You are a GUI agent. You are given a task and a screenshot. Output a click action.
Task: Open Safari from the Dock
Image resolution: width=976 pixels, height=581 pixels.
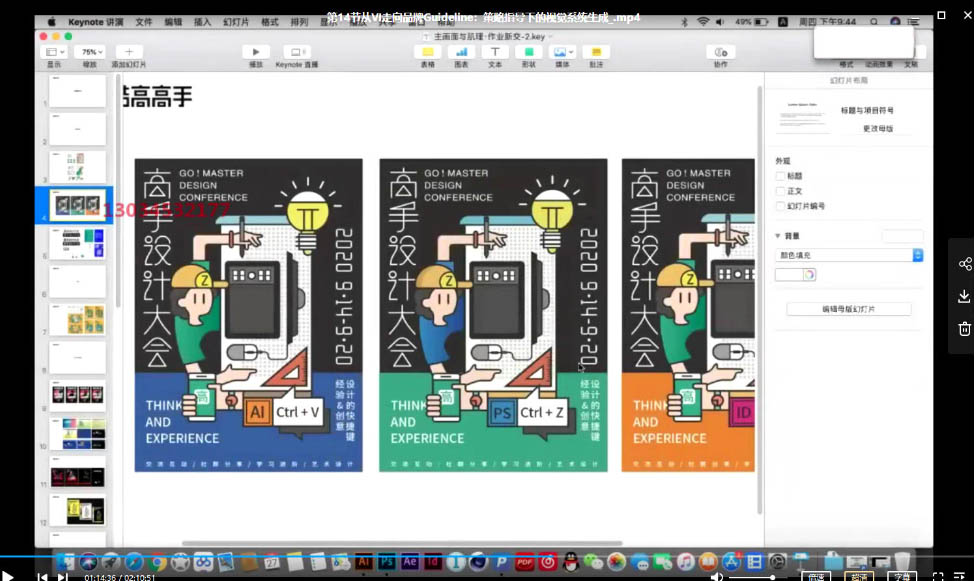[134, 562]
